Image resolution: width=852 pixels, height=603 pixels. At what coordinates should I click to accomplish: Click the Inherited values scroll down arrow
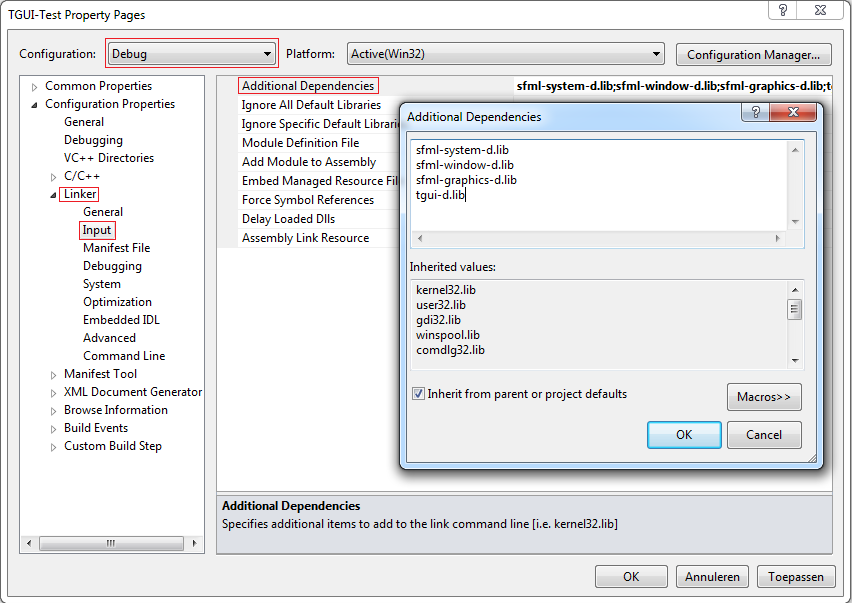click(795, 360)
